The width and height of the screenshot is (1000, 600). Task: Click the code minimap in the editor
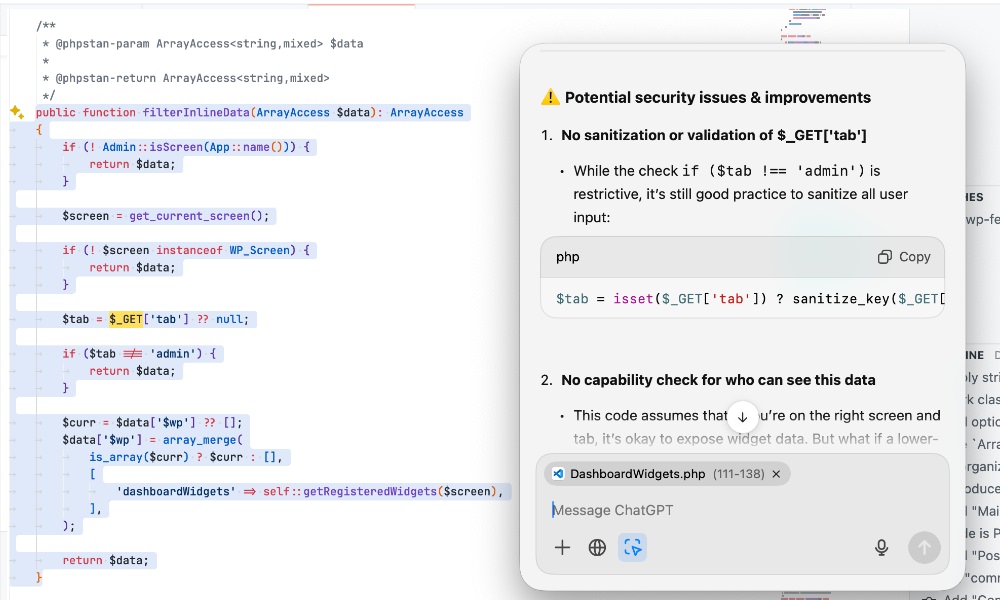(802, 27)
